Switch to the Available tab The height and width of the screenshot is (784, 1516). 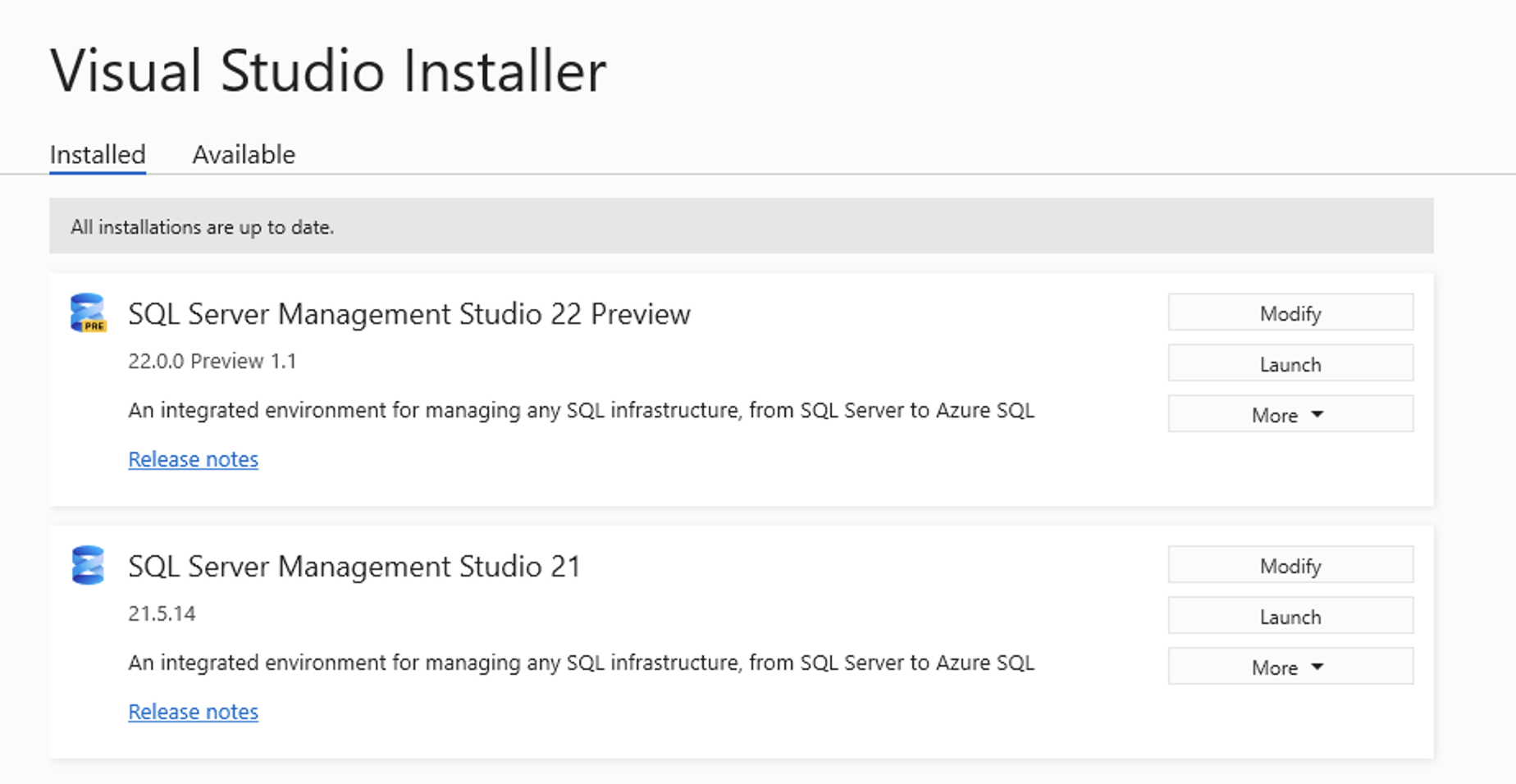pyautogui.click(x=243, y=154)
